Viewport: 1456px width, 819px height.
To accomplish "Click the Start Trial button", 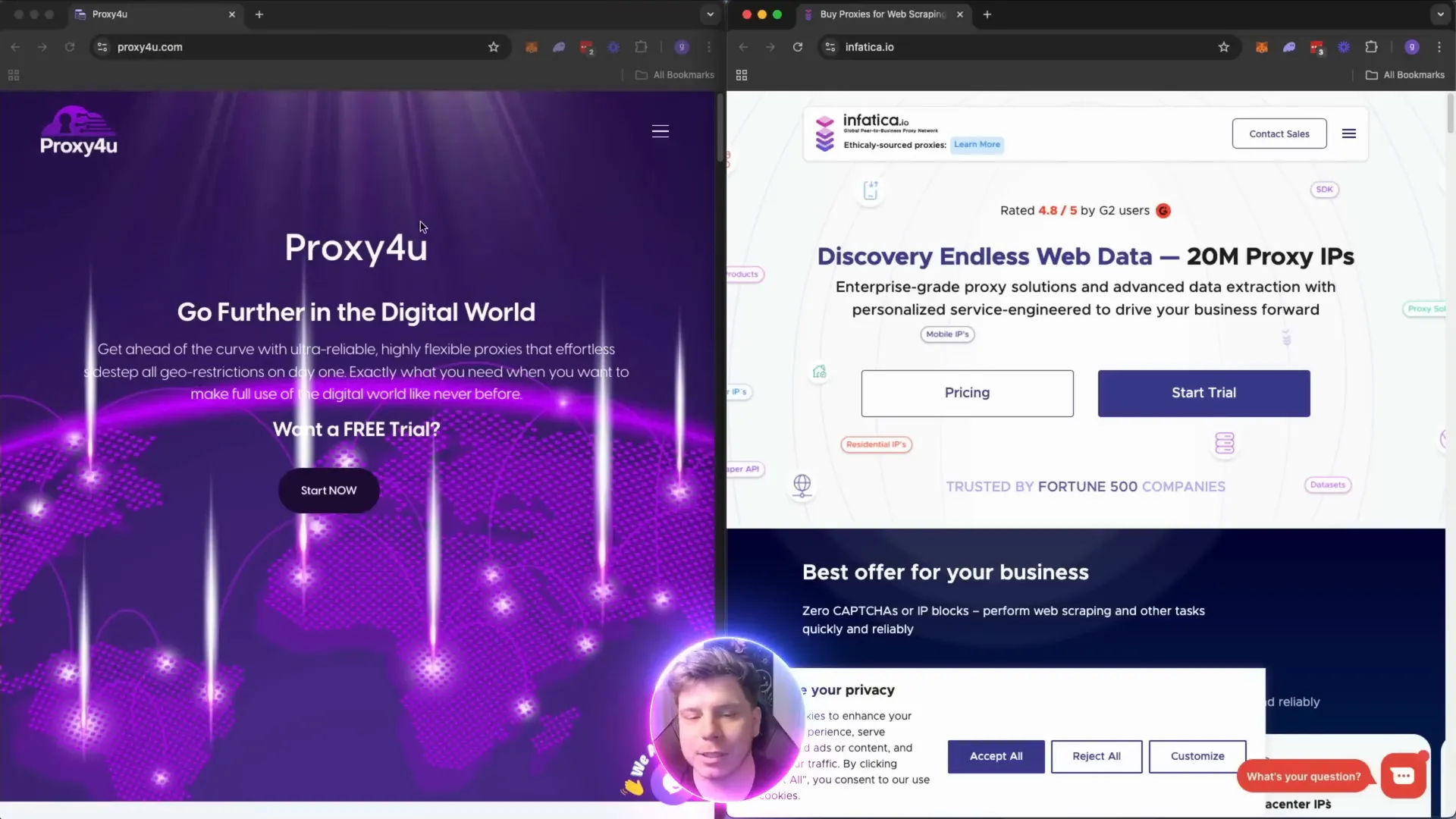I will [1203, 393].
